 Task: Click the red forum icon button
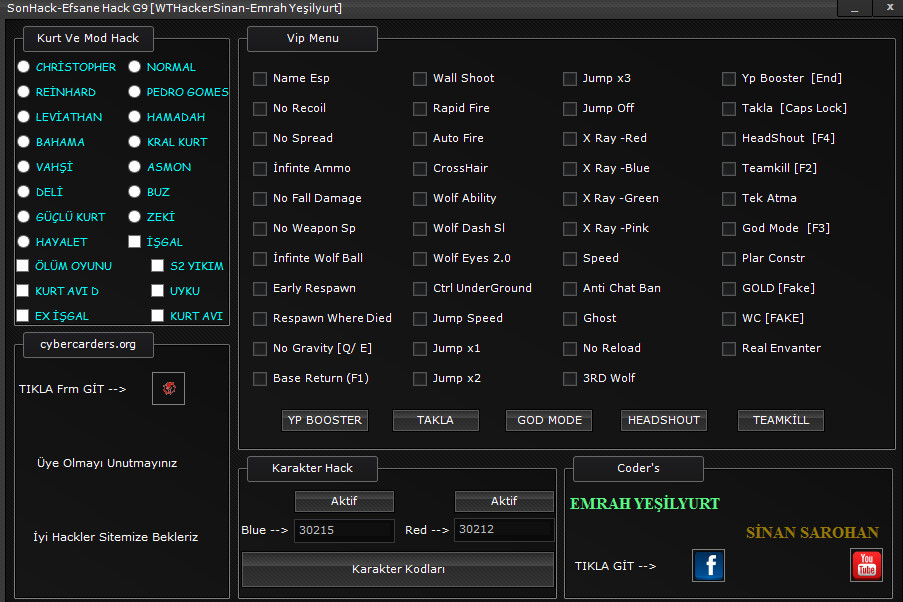click(x=168, y=388)
